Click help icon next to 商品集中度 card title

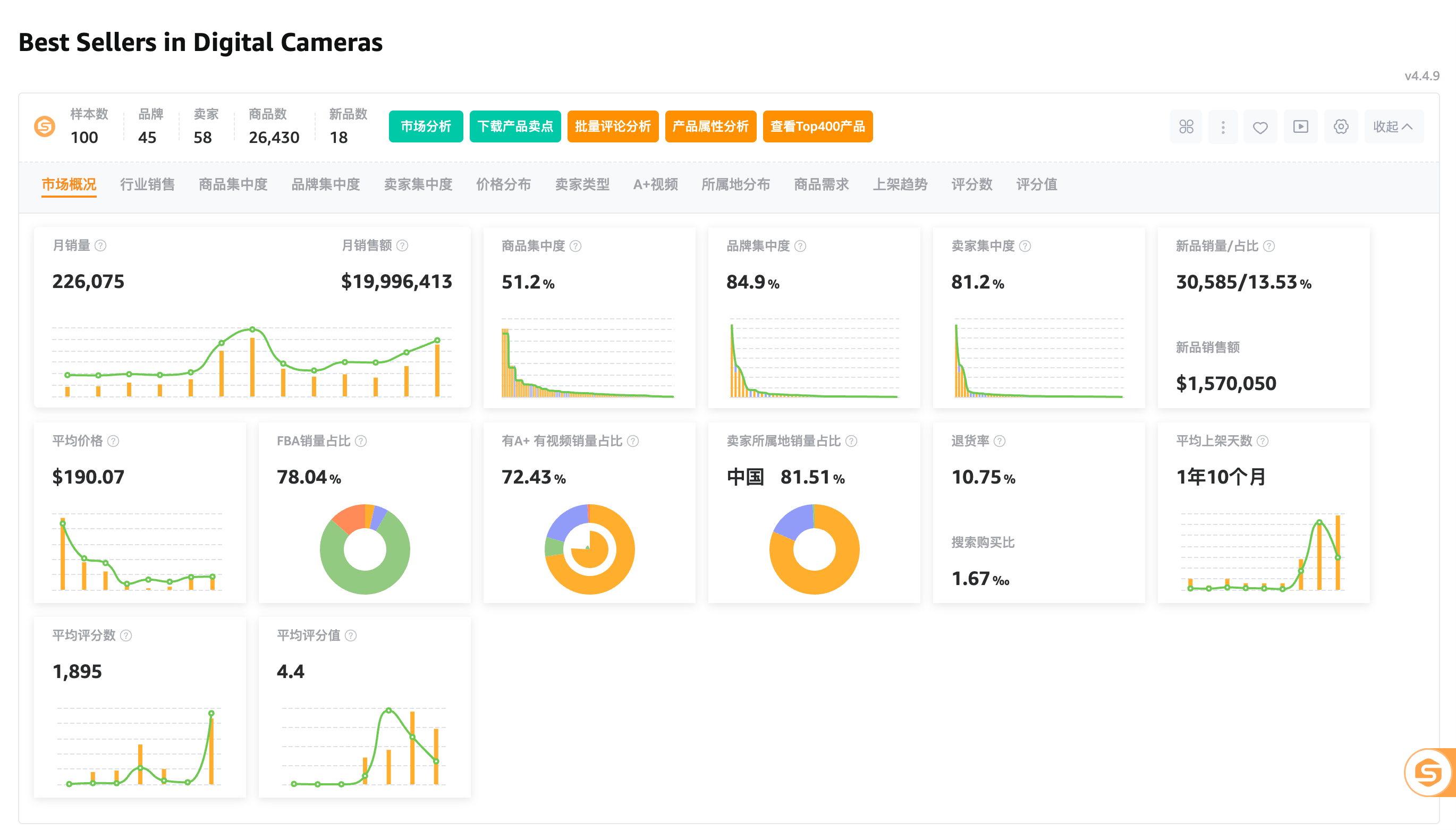[576, 246]
